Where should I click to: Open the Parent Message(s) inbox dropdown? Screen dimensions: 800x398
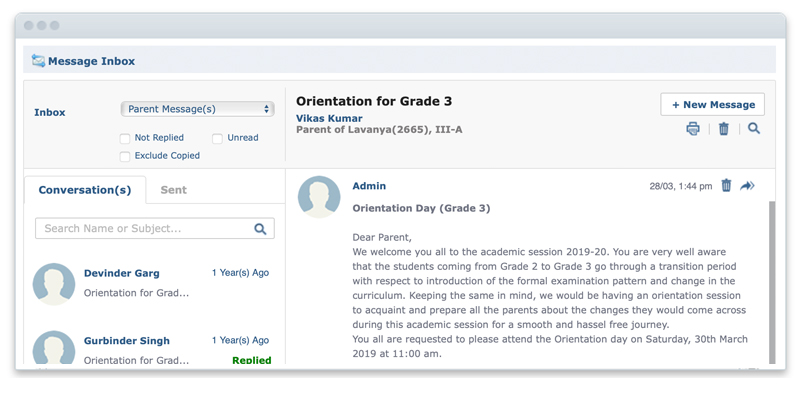197,109
